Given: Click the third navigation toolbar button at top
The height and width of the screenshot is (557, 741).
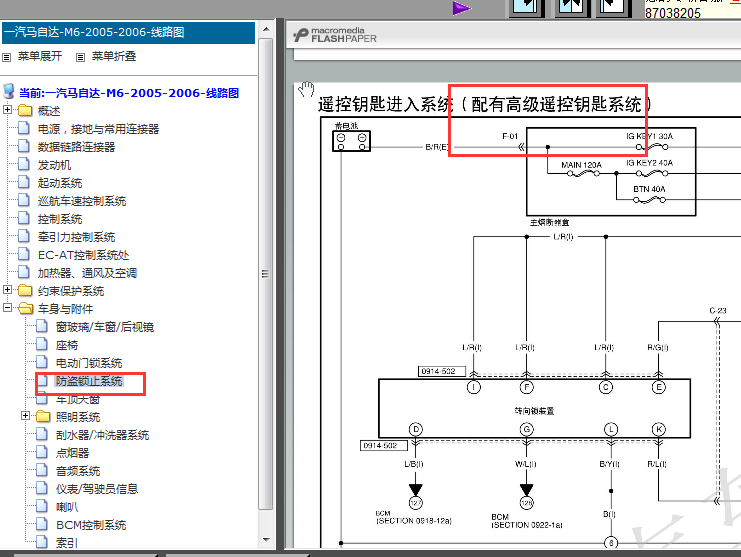Looking at the screenshot, I should click(614, 7).
